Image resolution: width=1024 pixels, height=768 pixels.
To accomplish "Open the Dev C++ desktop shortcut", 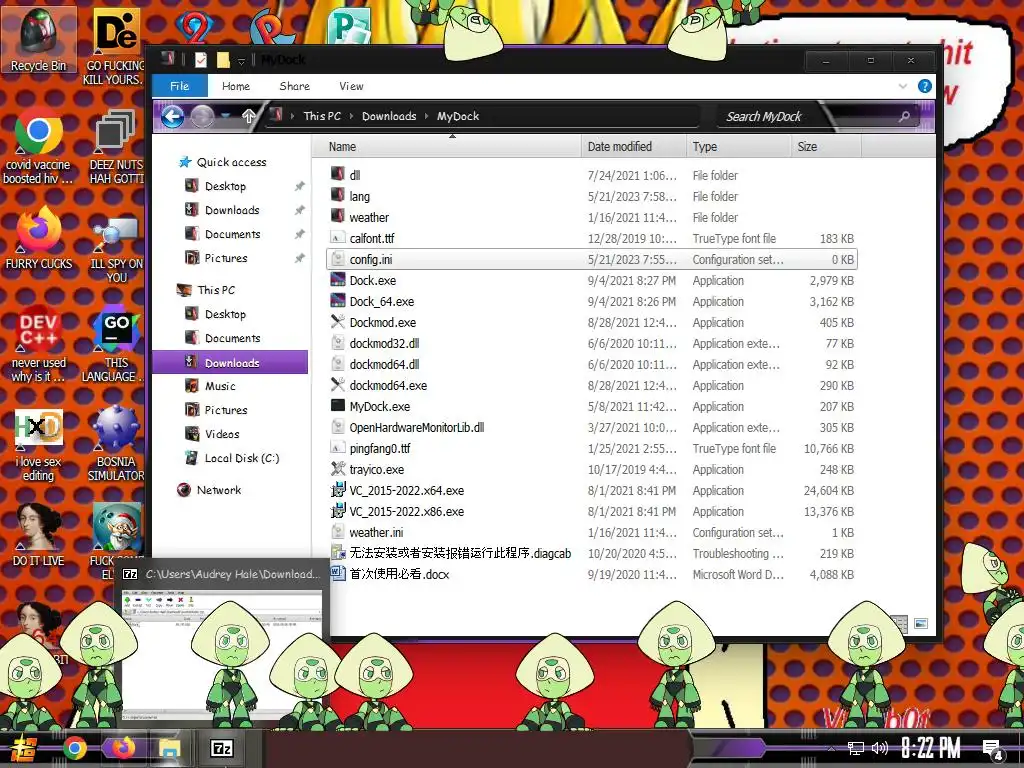I will click(39, 344).
